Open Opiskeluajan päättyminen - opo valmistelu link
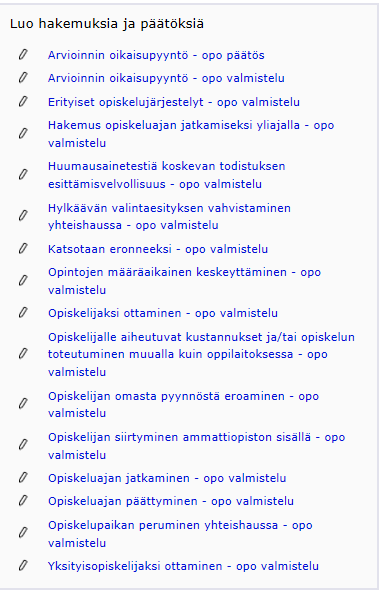381x591 pixels. tap(171, 501)
